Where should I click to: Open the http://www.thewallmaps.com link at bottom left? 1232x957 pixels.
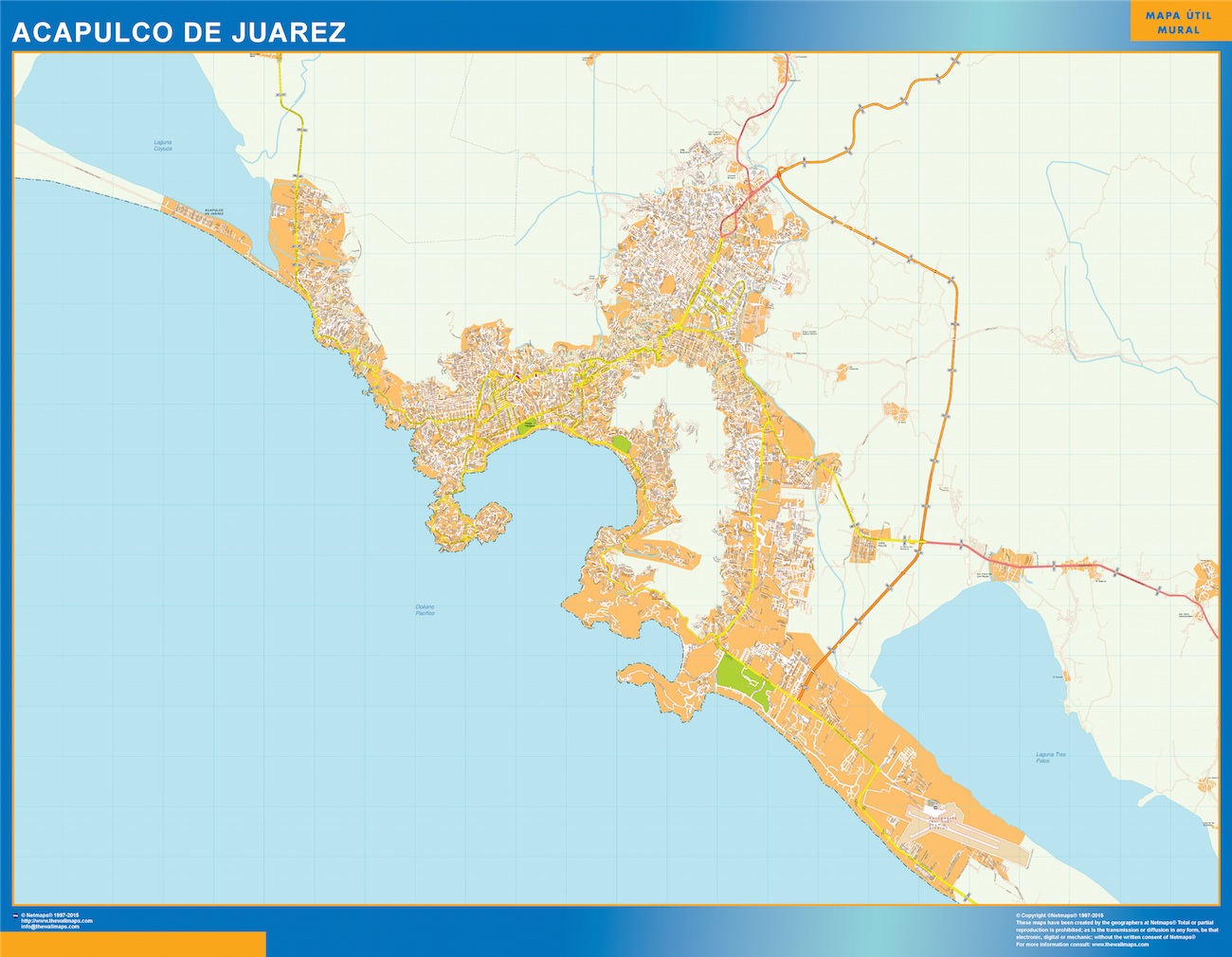(57, 921)
